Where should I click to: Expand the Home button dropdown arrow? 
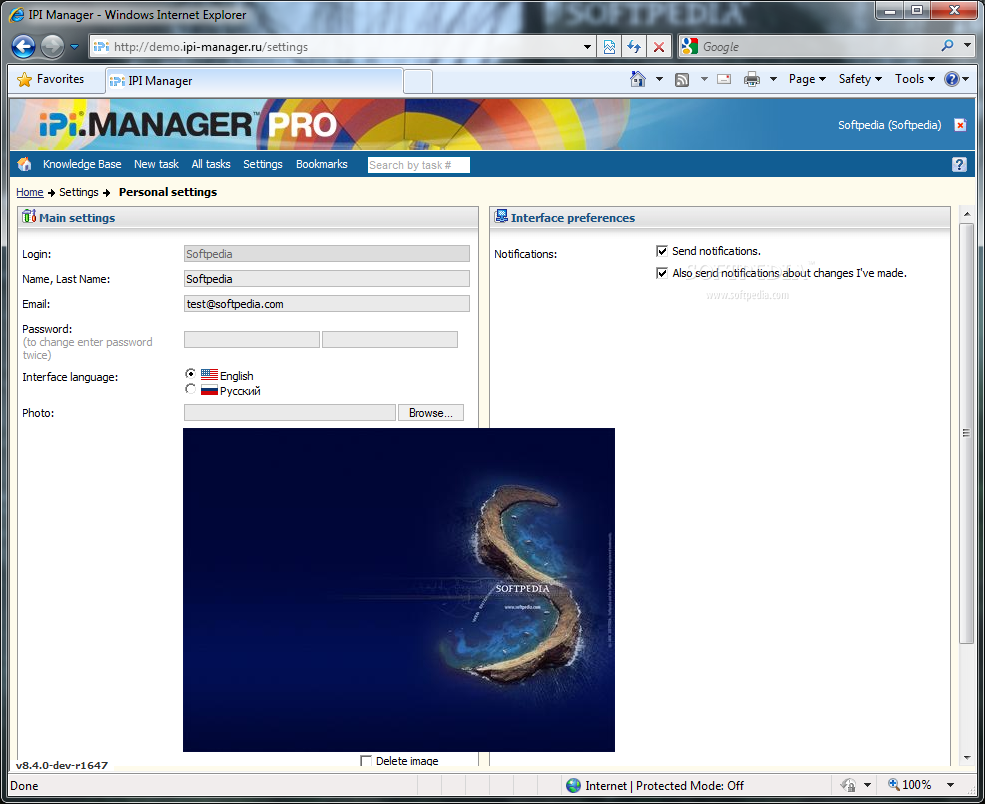pos(659,79)
